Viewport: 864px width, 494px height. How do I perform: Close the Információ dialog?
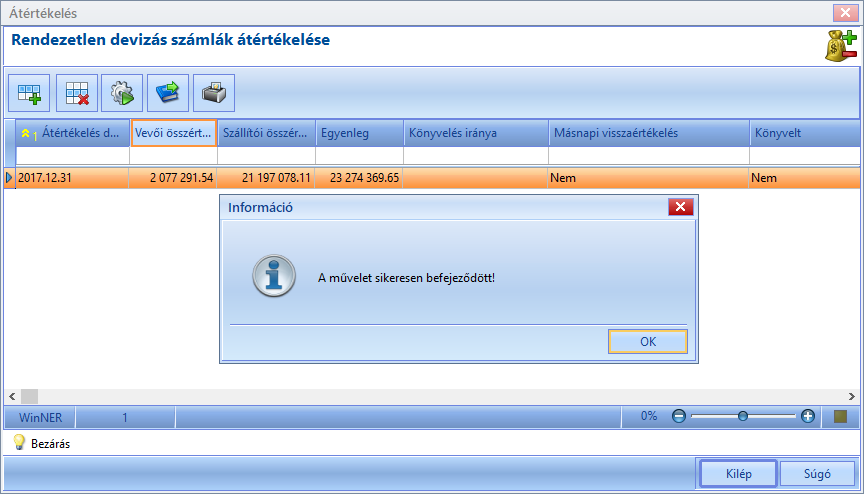681,207
